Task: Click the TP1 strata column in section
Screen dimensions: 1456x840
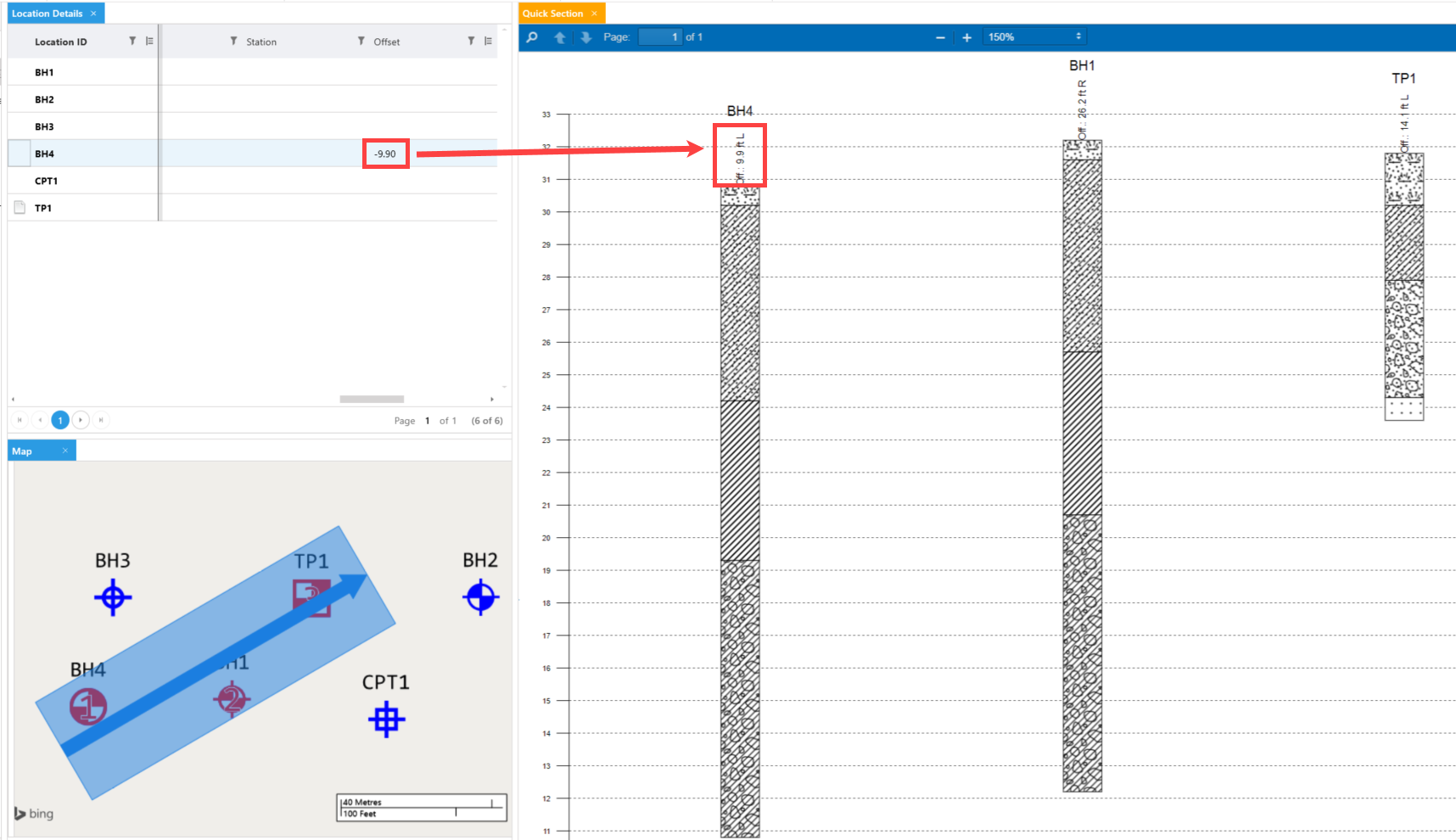Action: tap(1404, 287)
